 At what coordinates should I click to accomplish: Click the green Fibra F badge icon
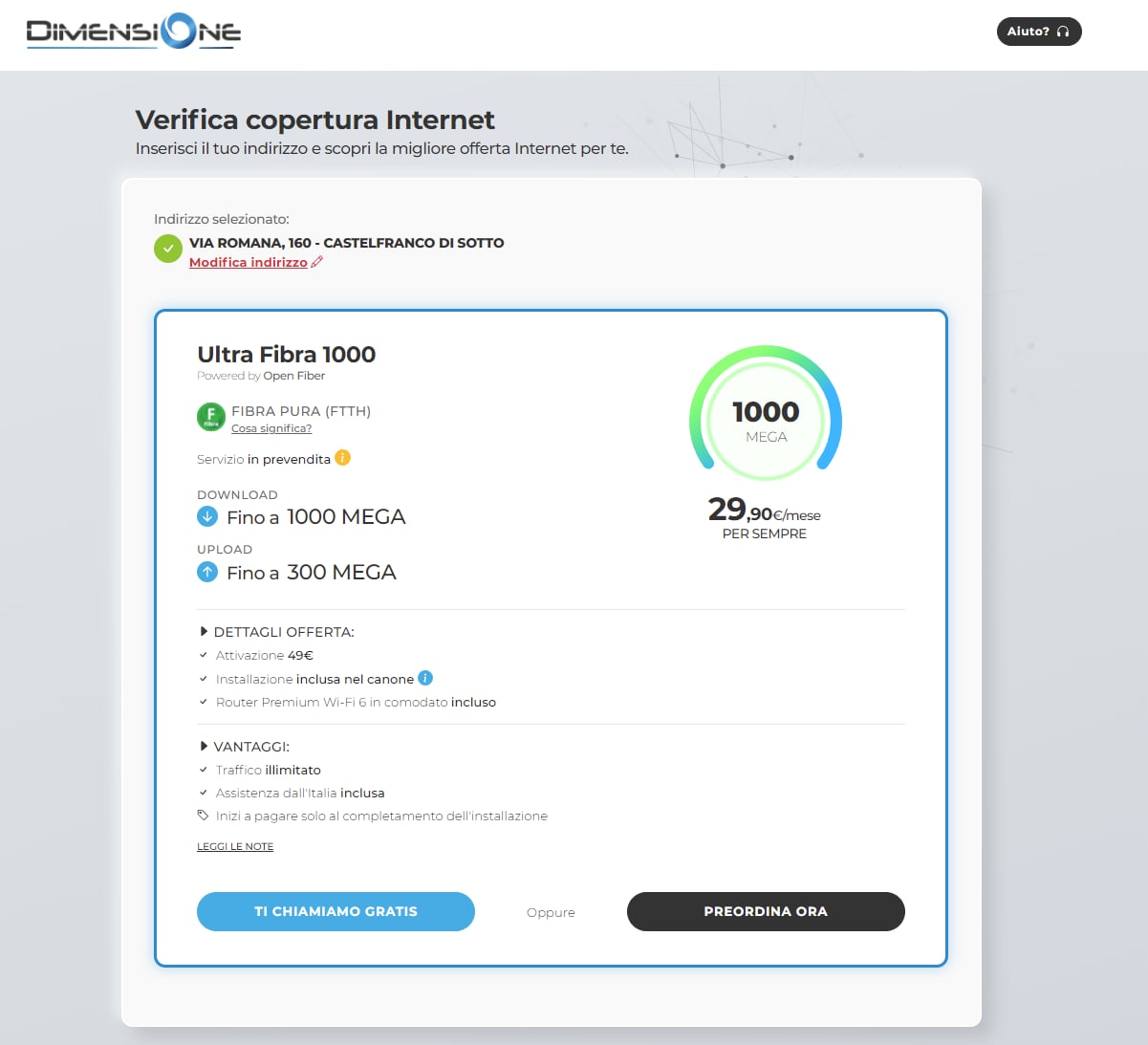[x=210, y=417]
